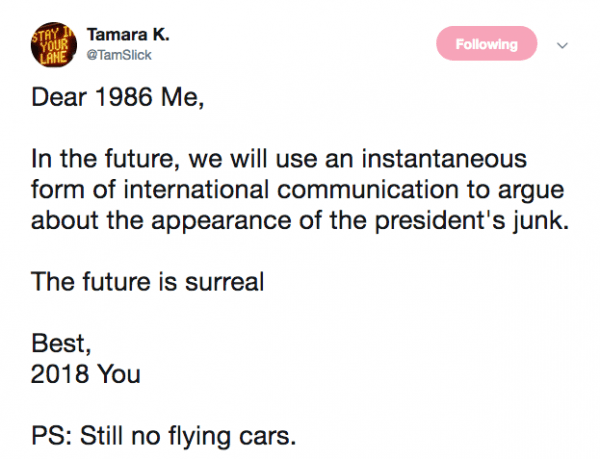The width and height of the screenshot is (600, 459).
Task: Click the signature "2018 You"
Action: click(x=87, y=376)
